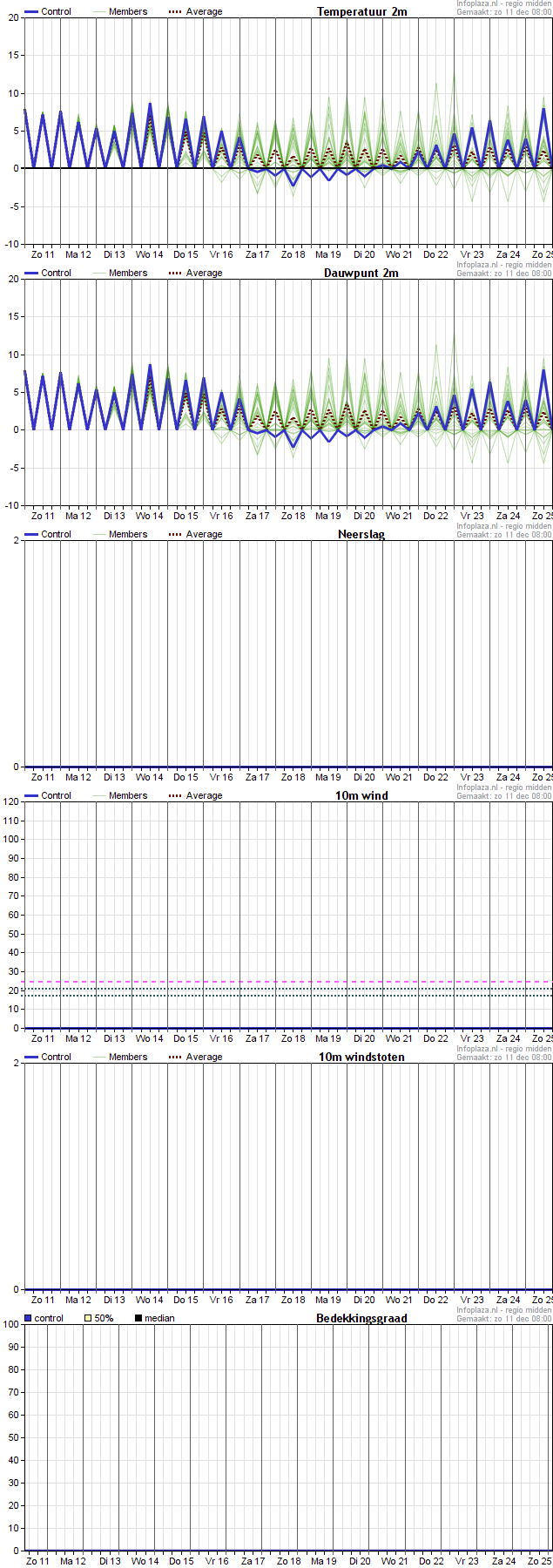Click the Do 22 date label under the Bedekkingsgraad chart
This screenshot has height=1568, width=553.
point(431,1561)
